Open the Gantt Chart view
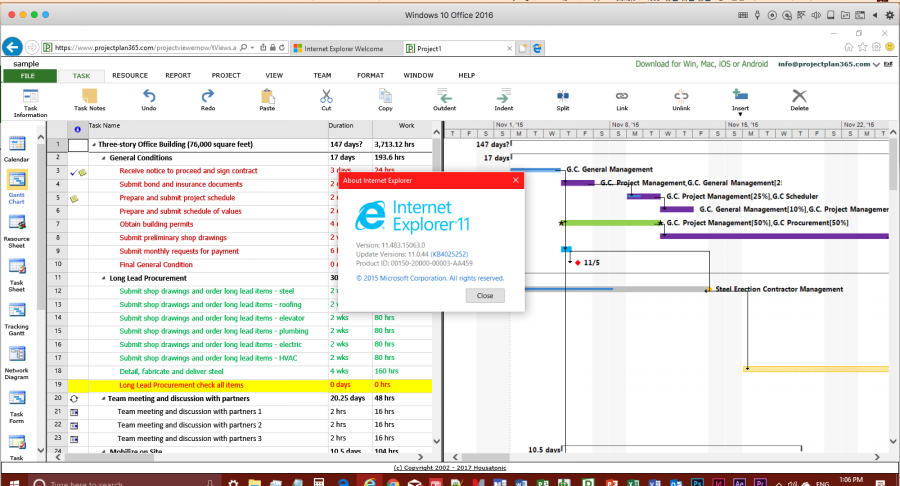This screenshot has width=900, height=486. (17, 188)
